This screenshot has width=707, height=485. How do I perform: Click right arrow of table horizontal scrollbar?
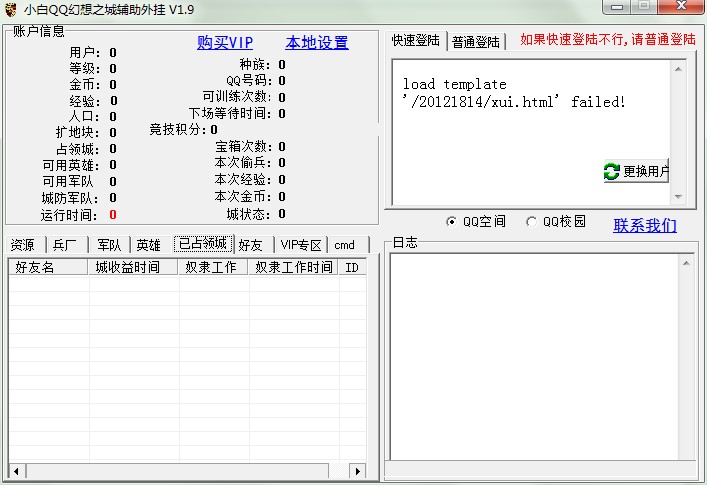(358, 471)
